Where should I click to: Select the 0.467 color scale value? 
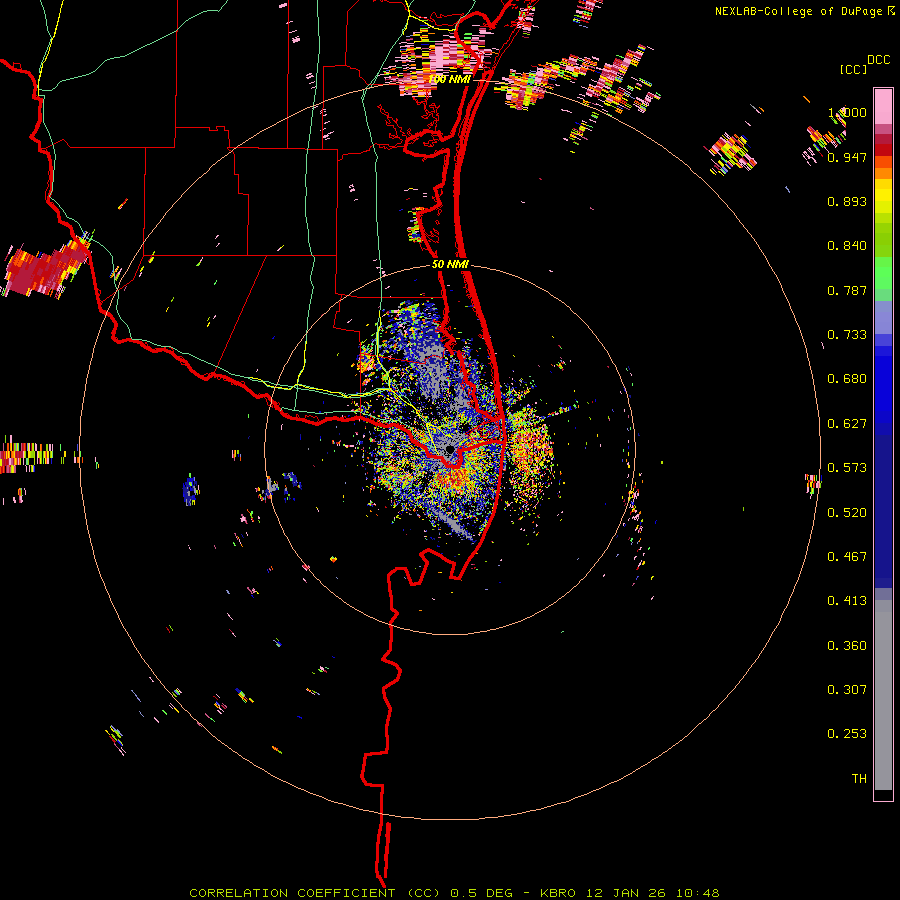pyautogui.click(x=847, y=557)
